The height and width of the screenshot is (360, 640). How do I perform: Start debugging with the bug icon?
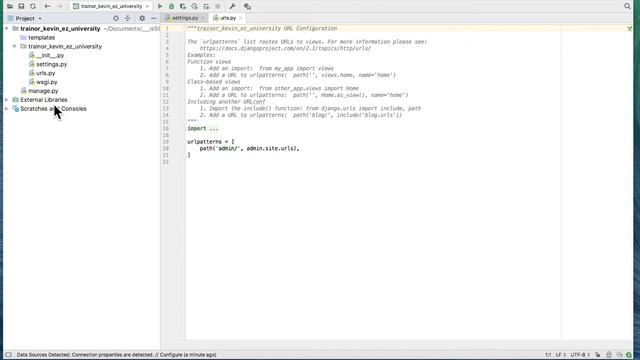(171, 7)
